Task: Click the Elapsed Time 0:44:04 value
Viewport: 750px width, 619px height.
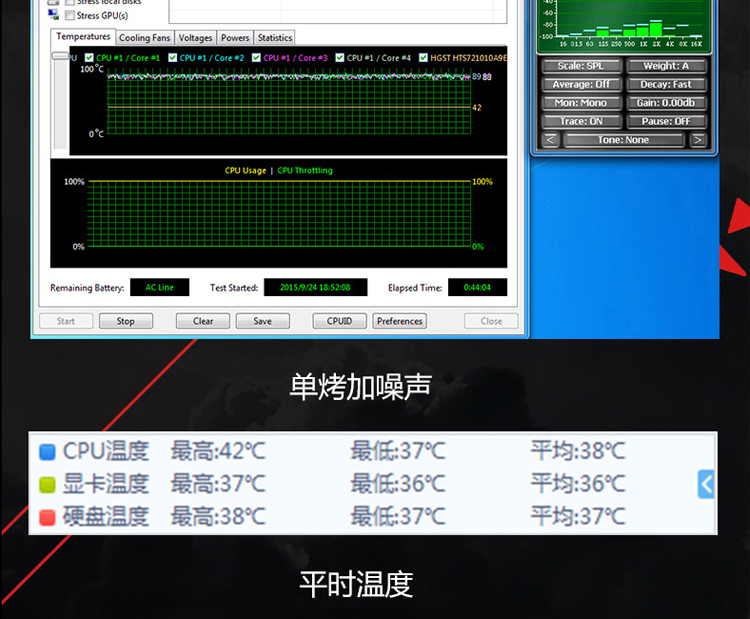Action: click(x=477, y=287)
